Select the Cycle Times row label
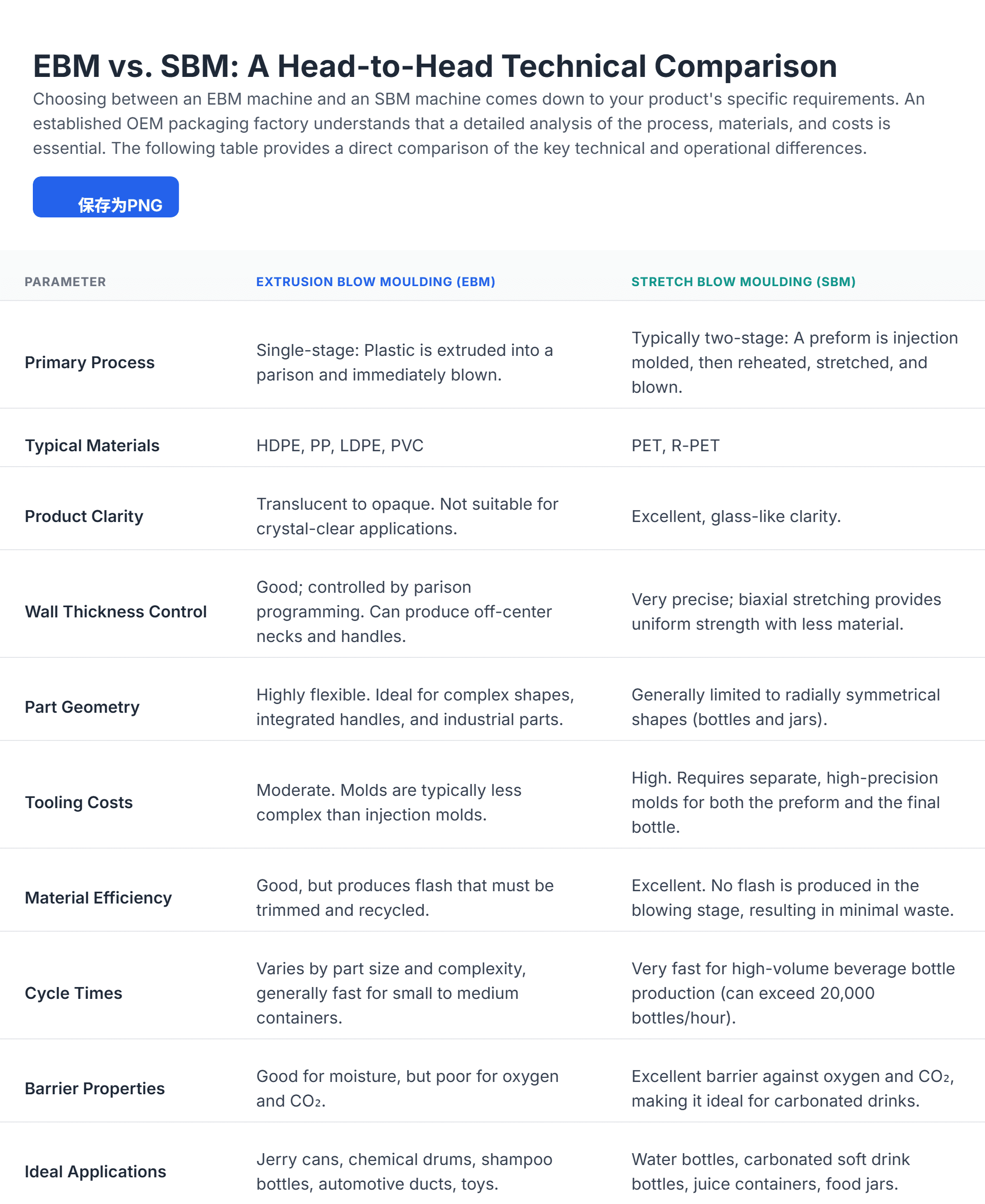Viewport: 985px width, 1204px height. click(x=74, y=993)
